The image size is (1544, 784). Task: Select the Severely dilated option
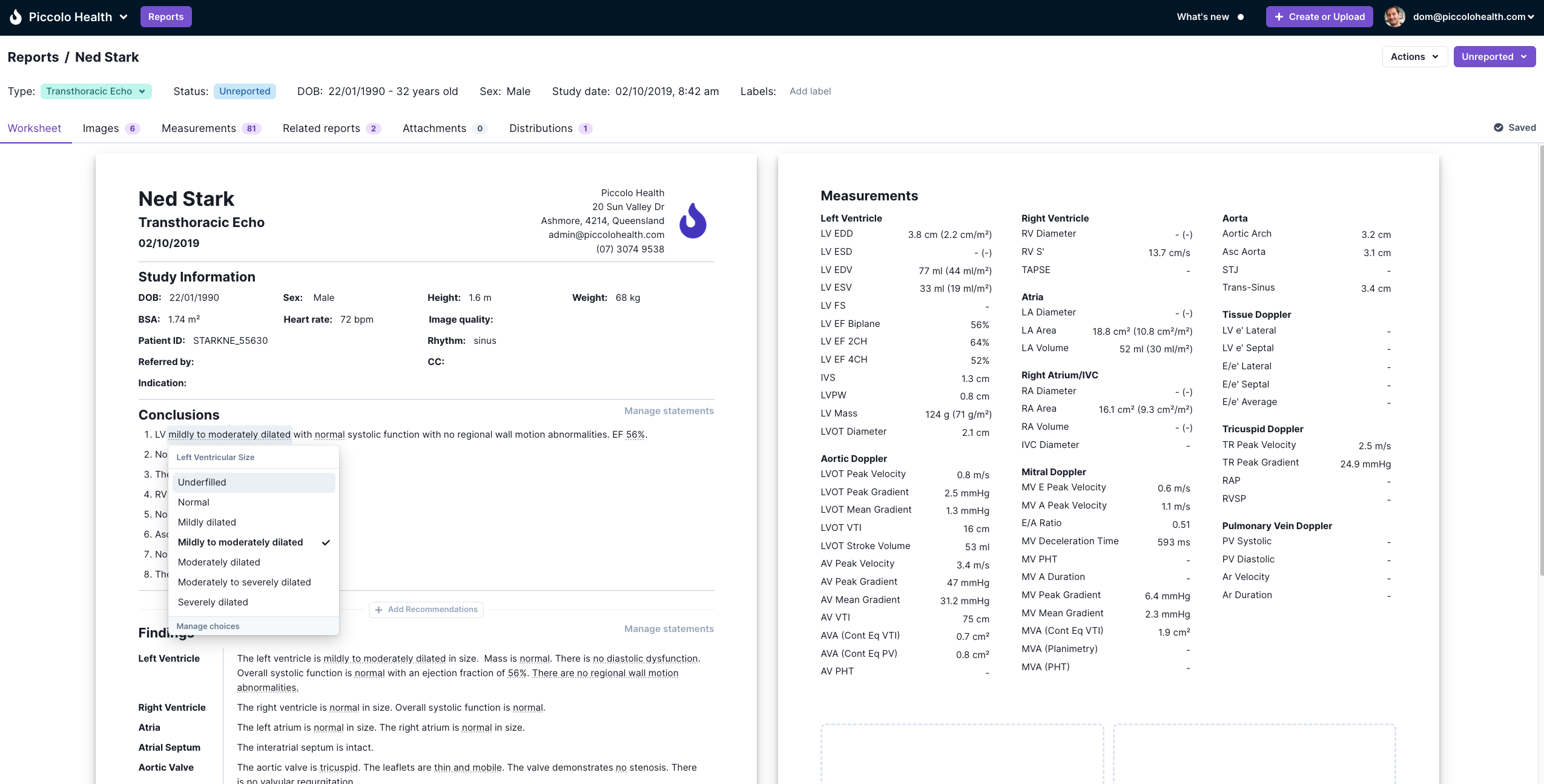213,602
